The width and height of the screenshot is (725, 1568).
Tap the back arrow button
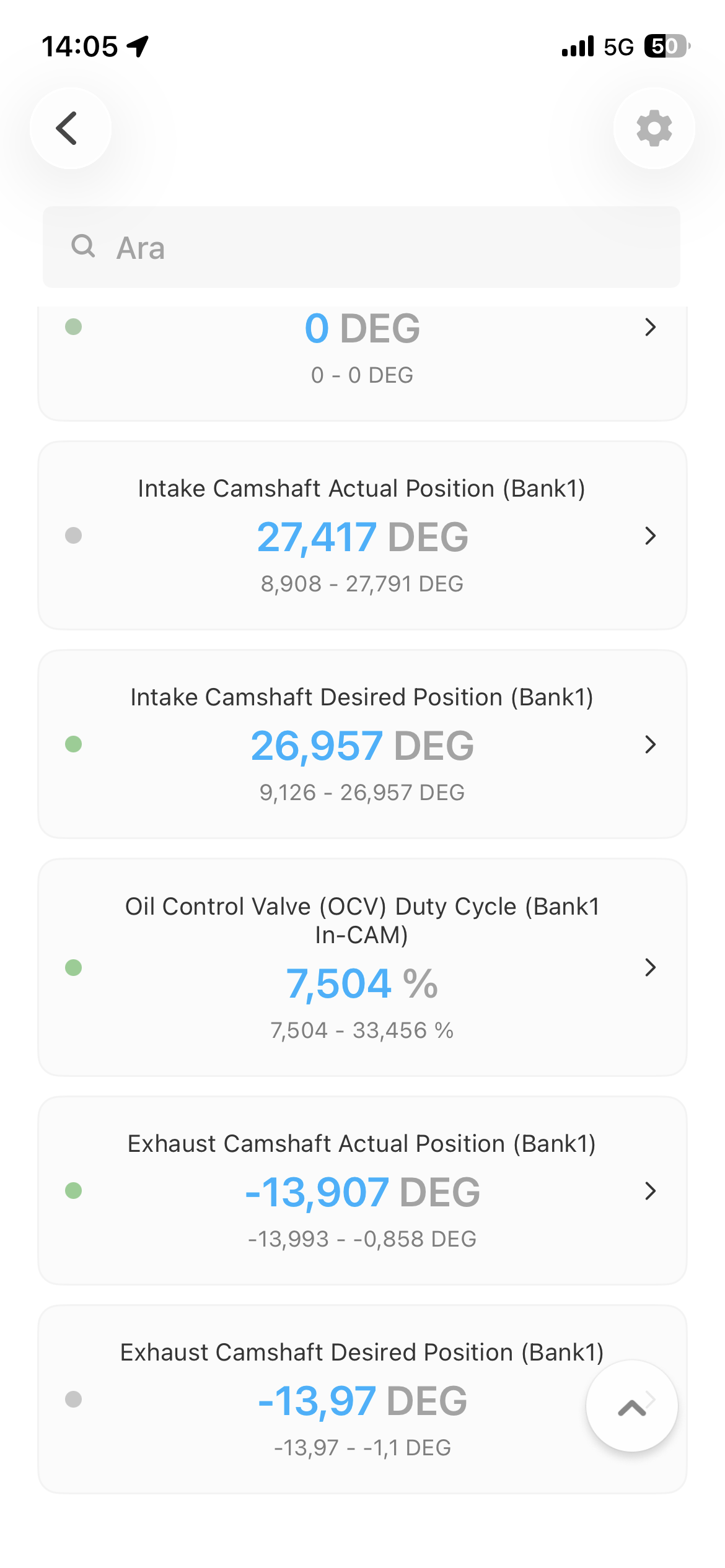71,128
